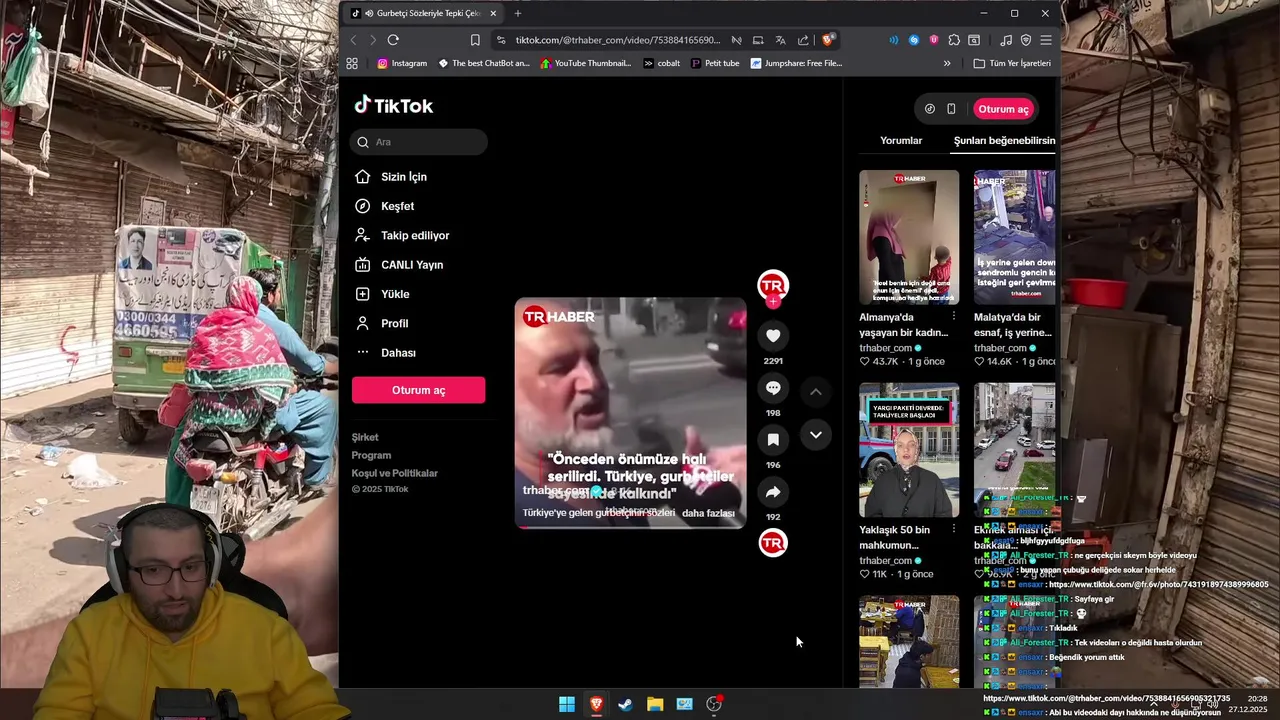Viewport: 1280px width, 720px height.
Task: Open the Almanya'da yaşayan bir kadın thumbnail
Action: click(x=909, y=237)
